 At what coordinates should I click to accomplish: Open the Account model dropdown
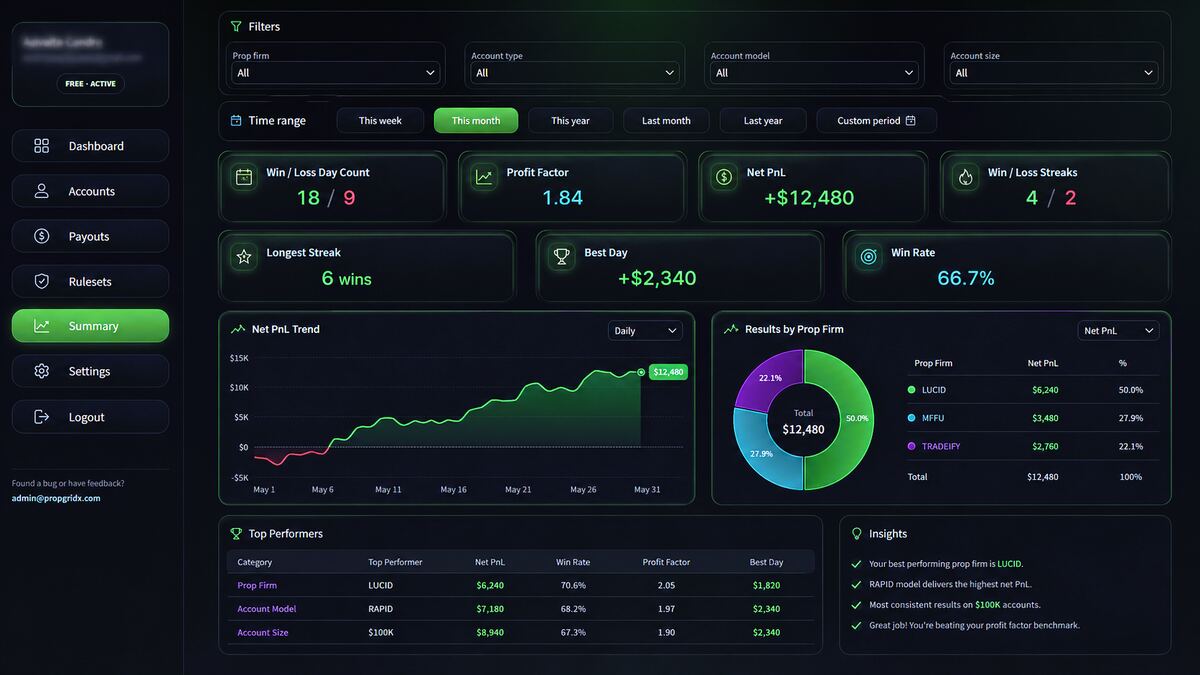pyautogui.click(x=814, y=72)
